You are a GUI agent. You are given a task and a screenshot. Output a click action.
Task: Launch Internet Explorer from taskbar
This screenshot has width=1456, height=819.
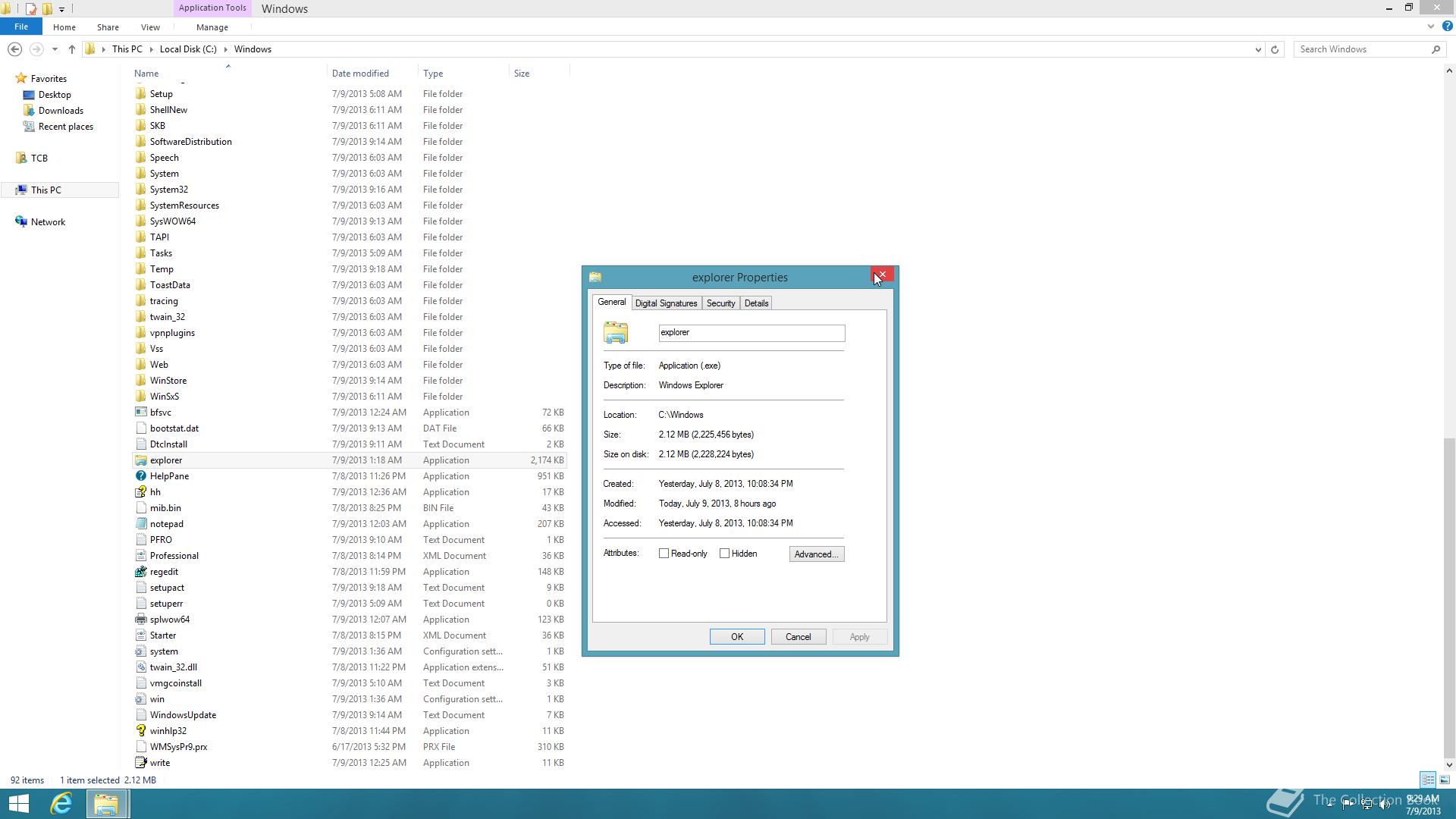61,803
